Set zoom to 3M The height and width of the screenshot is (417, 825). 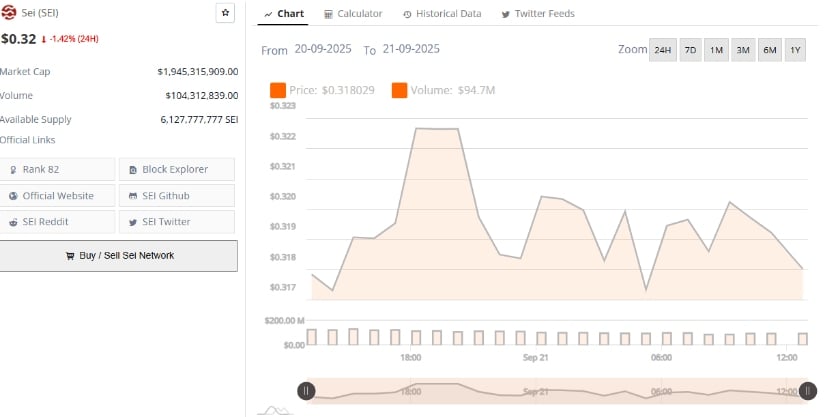pyautogui.click(x=743, y=50)
